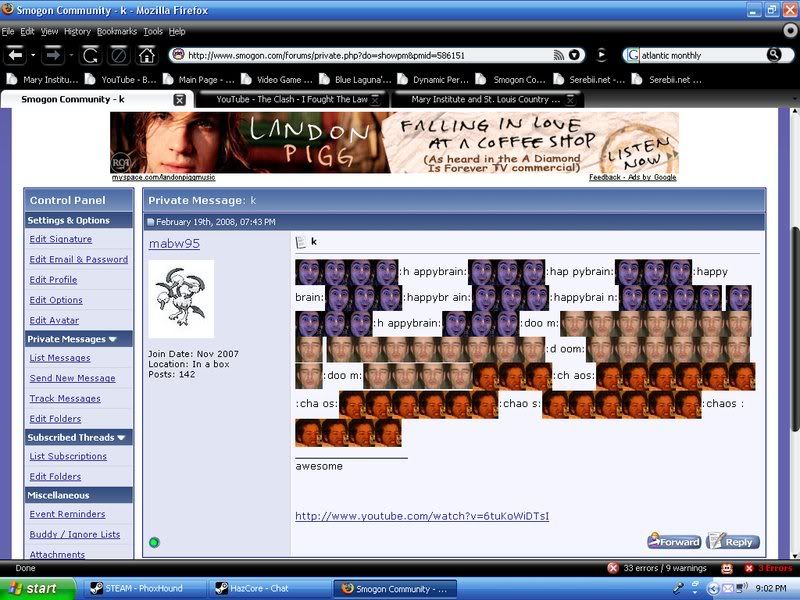
Task: Open the Send New Message link
Action: 72,378
